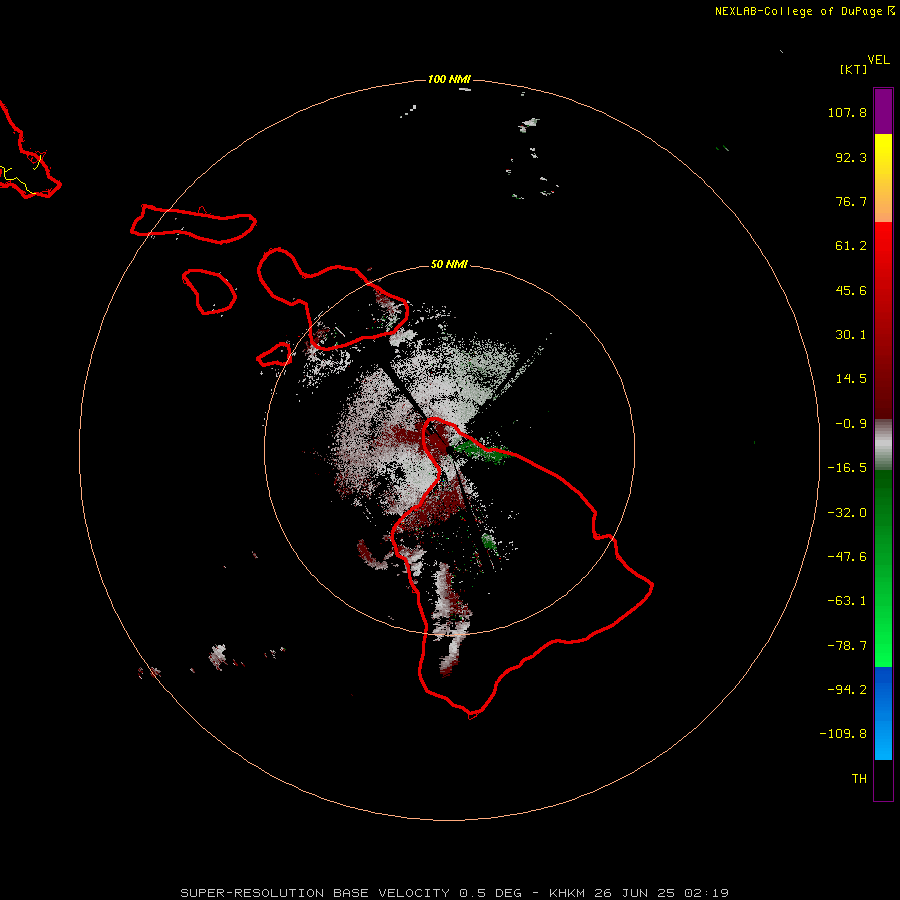Click the TH threshold label
Image resolution: width=900 pixels, height=900 pixels.
click(x=859, y=779)
